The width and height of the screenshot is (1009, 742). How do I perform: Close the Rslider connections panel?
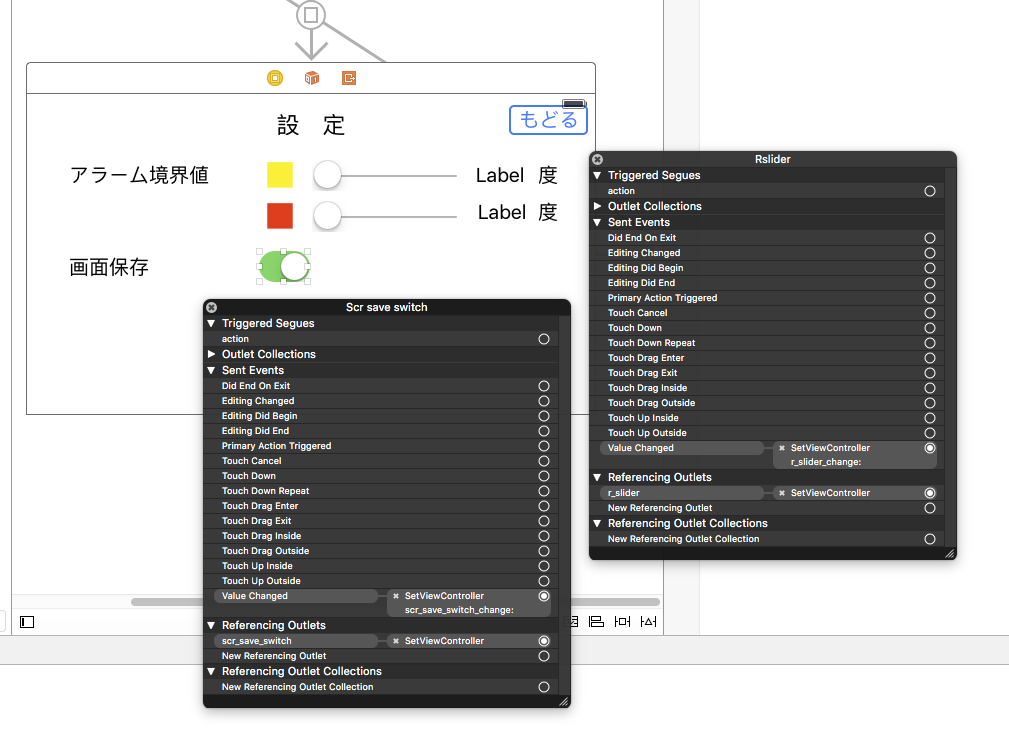click(x=597, y=159)
